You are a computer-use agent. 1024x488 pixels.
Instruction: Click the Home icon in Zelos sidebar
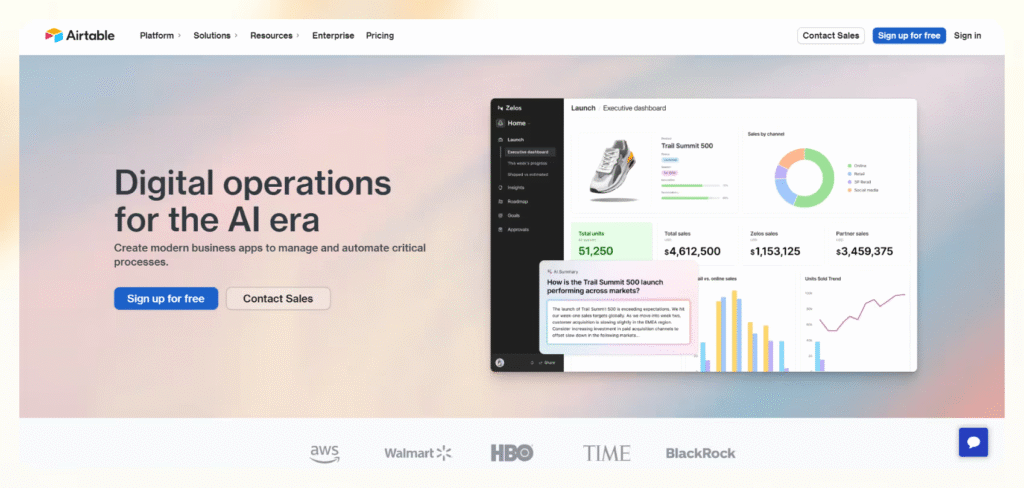pos(500,123)
